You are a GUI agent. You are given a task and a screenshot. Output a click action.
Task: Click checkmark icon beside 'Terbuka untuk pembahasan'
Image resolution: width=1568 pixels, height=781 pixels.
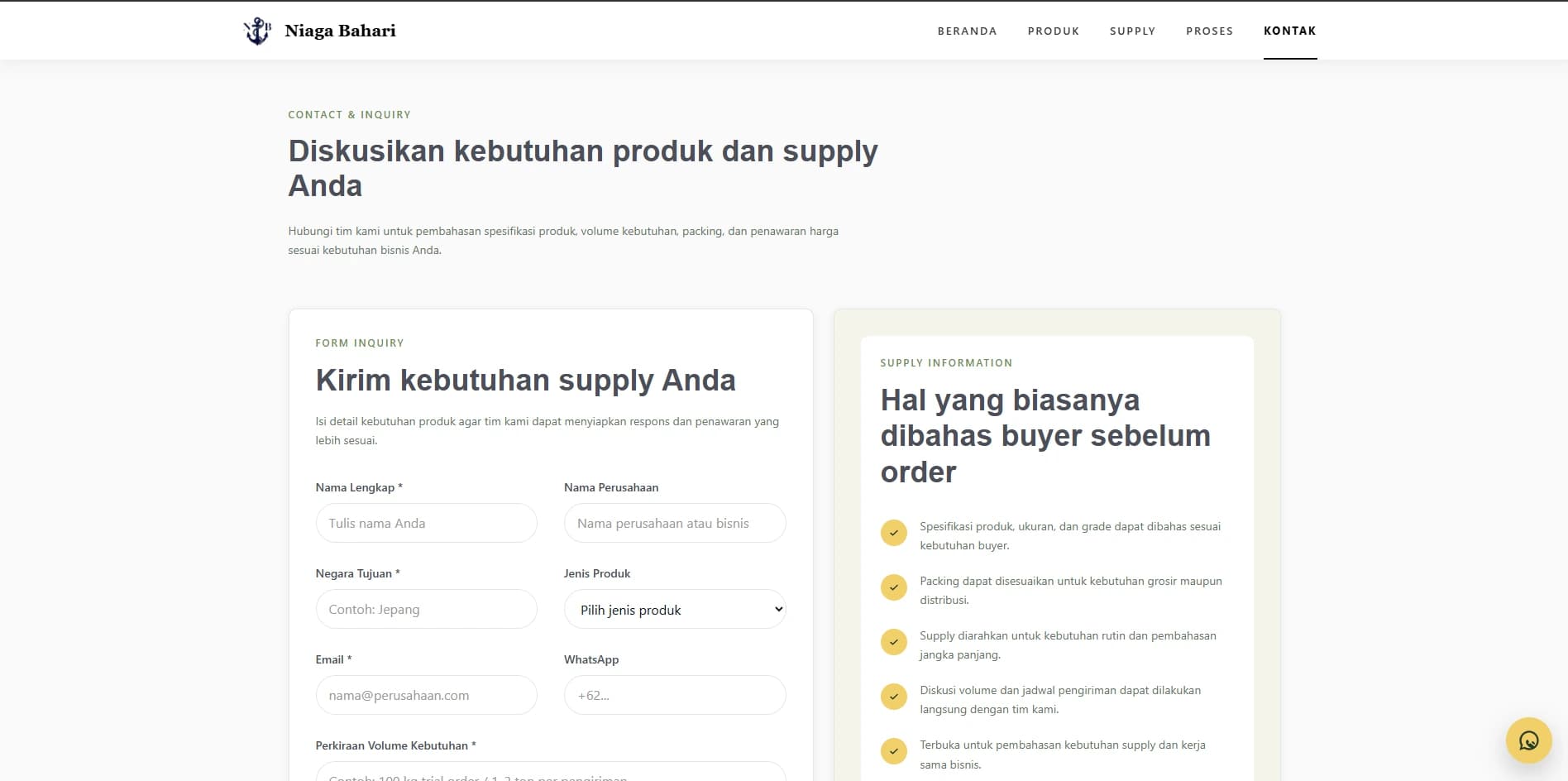[893, 751]
